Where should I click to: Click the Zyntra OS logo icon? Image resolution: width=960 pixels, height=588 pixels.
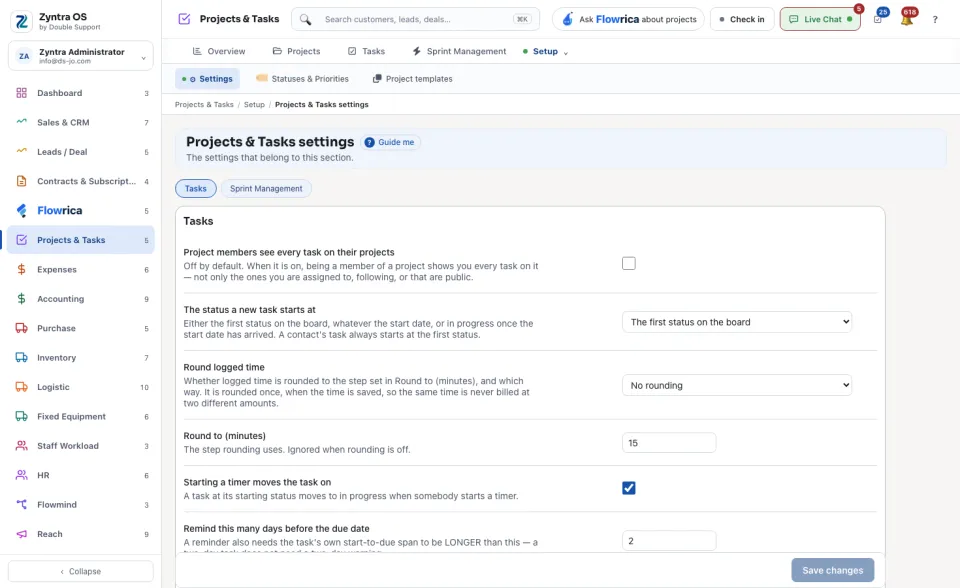21,21
